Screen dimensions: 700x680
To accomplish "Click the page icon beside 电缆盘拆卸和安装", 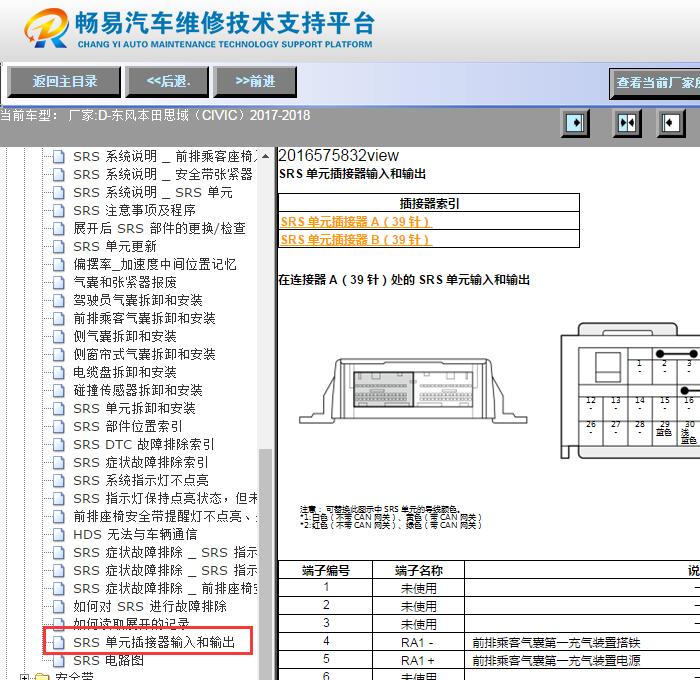I will click(x=58, y=372).
